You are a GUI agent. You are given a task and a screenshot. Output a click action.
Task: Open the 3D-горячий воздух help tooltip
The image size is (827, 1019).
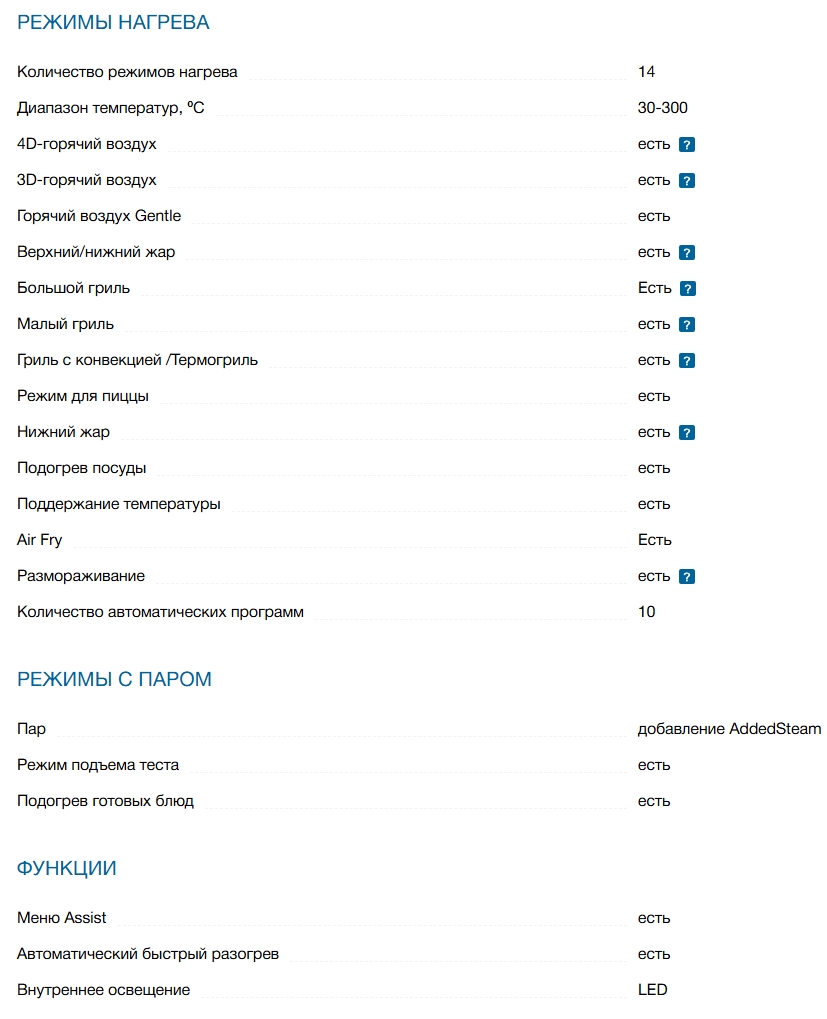coord(686,181)
